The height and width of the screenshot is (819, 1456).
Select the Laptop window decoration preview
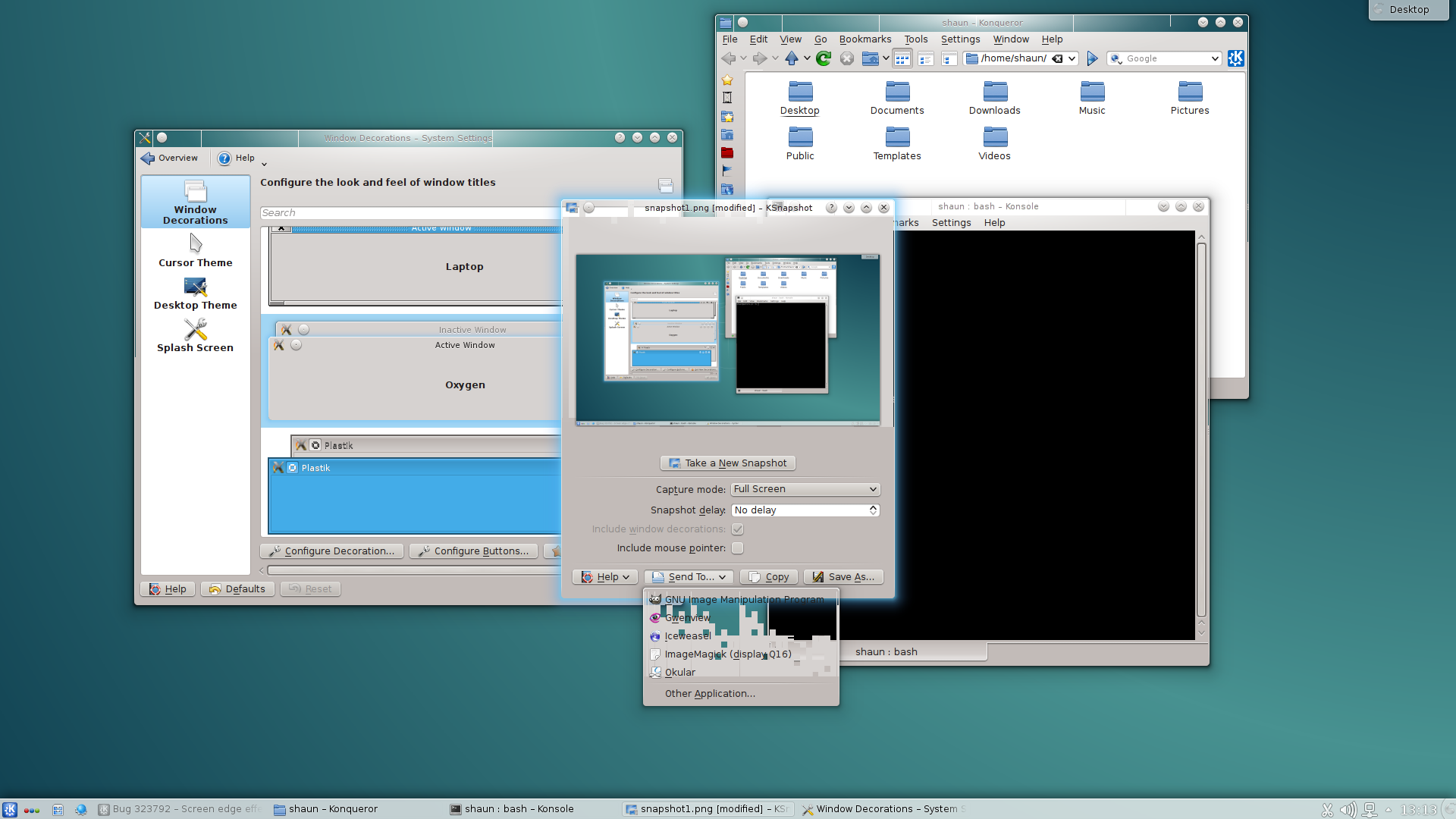416,265
